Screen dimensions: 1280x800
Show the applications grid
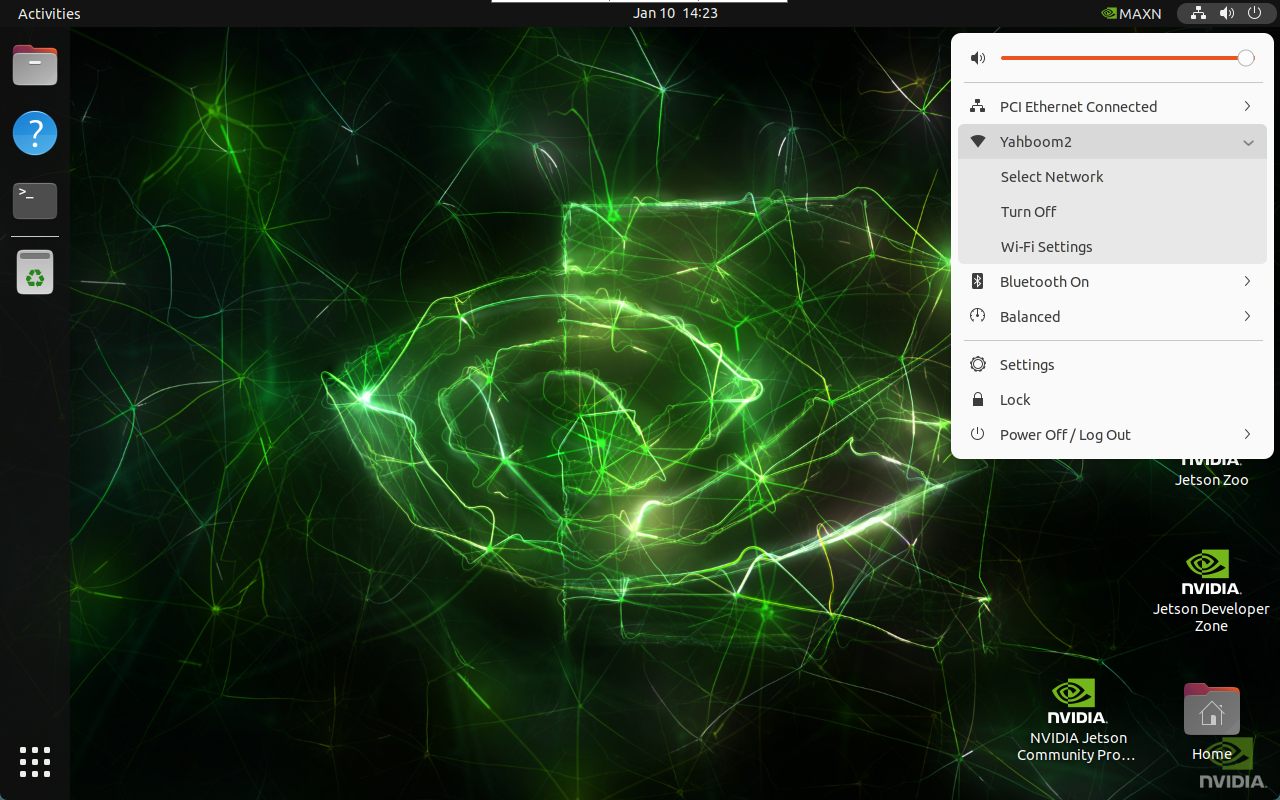point(35,762)
